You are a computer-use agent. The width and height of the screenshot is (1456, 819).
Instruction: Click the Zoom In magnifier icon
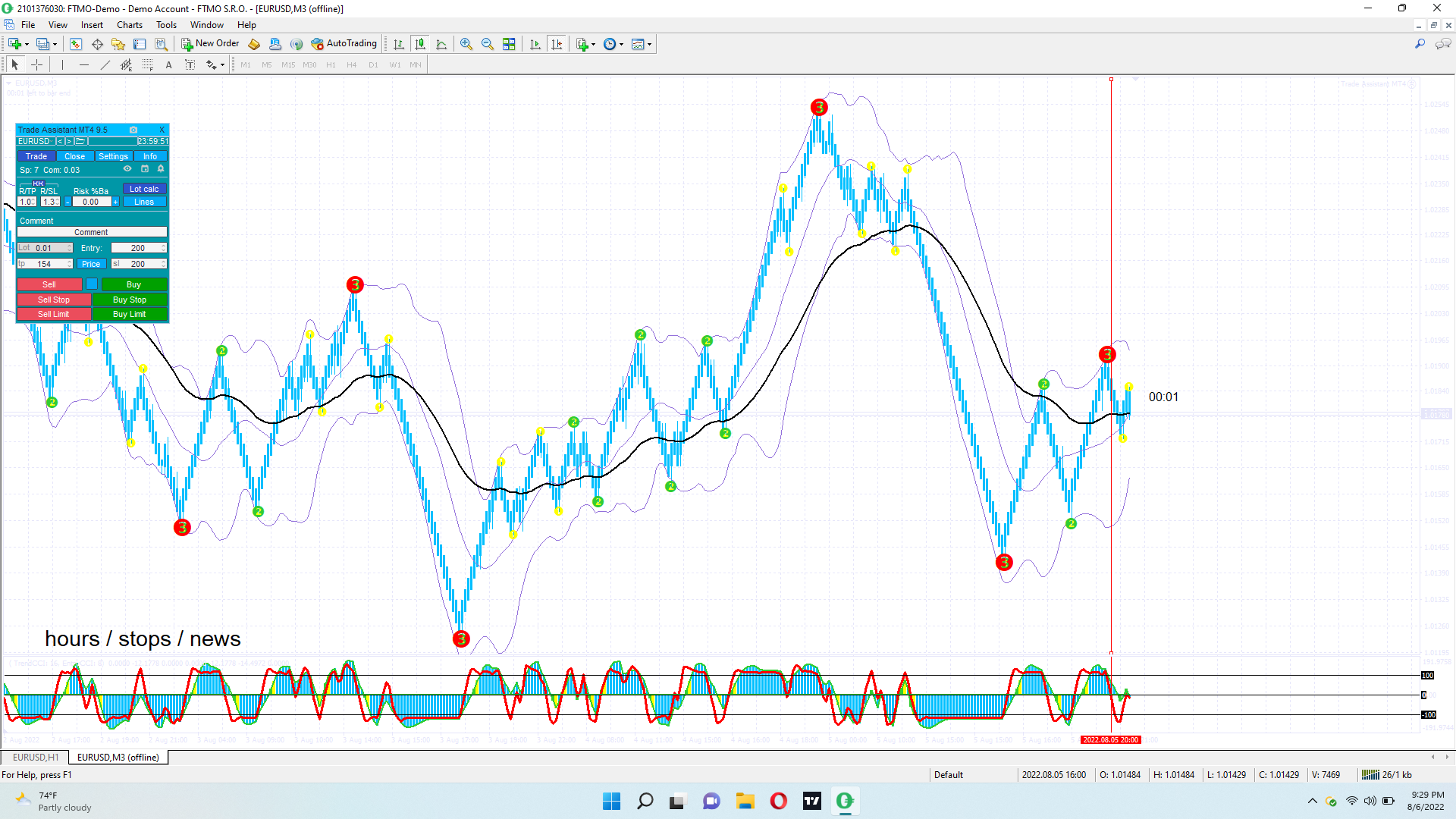tap(466, 44)
